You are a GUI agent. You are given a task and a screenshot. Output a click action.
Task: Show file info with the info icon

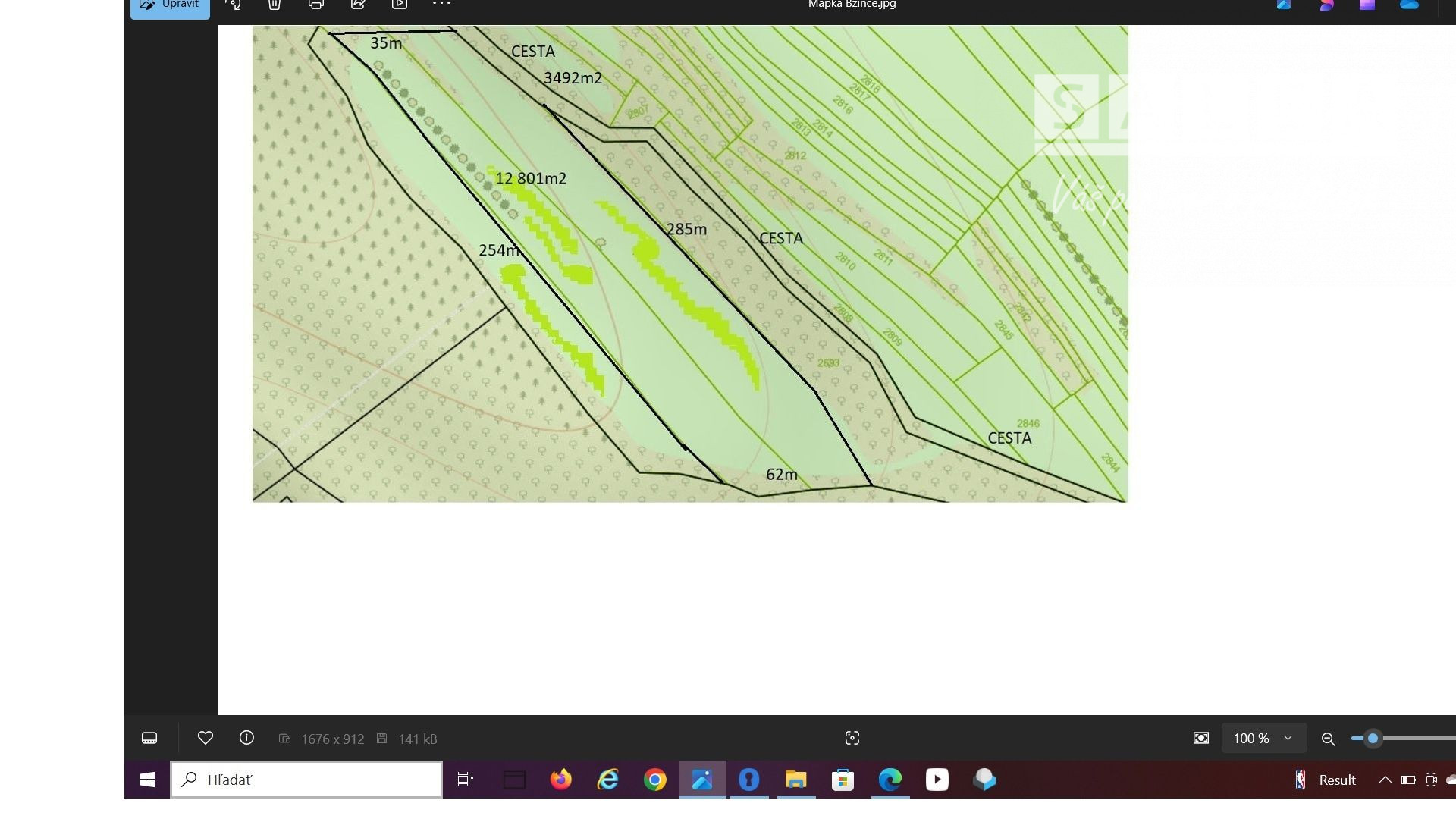point(246,738)
